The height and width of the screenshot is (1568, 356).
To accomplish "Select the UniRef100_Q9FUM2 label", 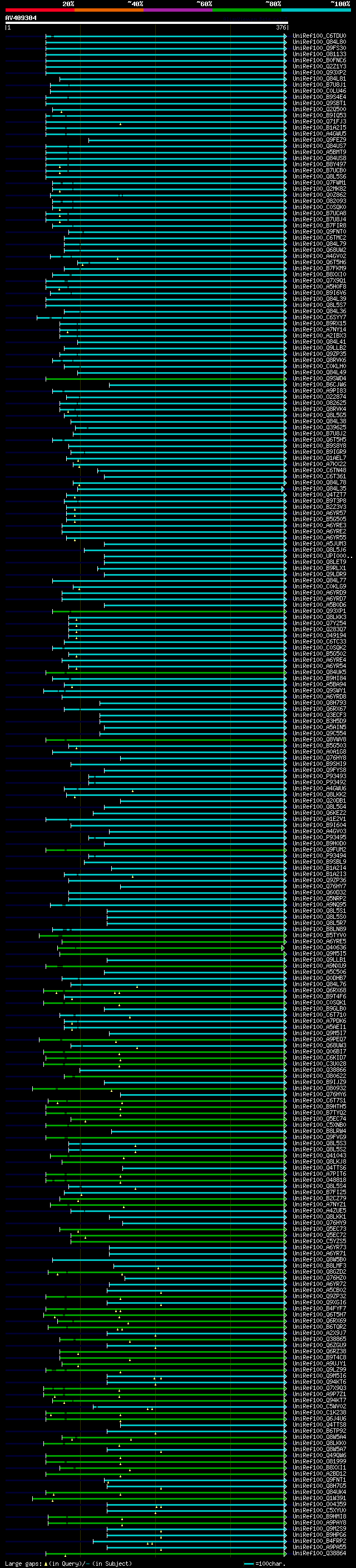I will click(x=319, y=849).
